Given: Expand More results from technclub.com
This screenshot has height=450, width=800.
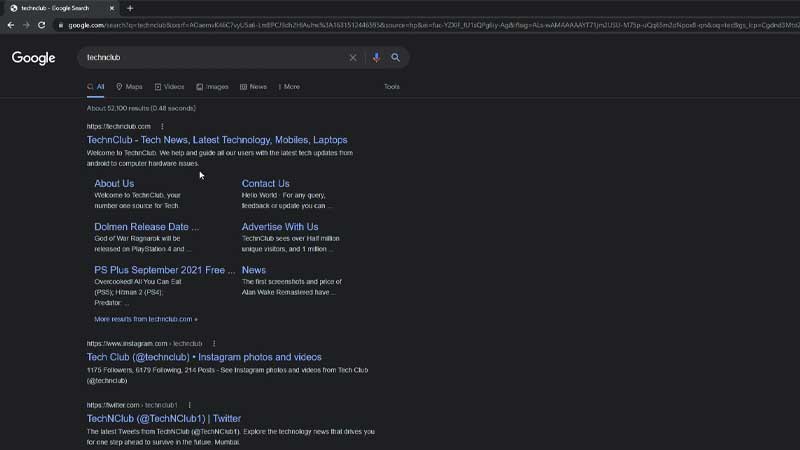Looking at the screenshot, I should 146,319.
